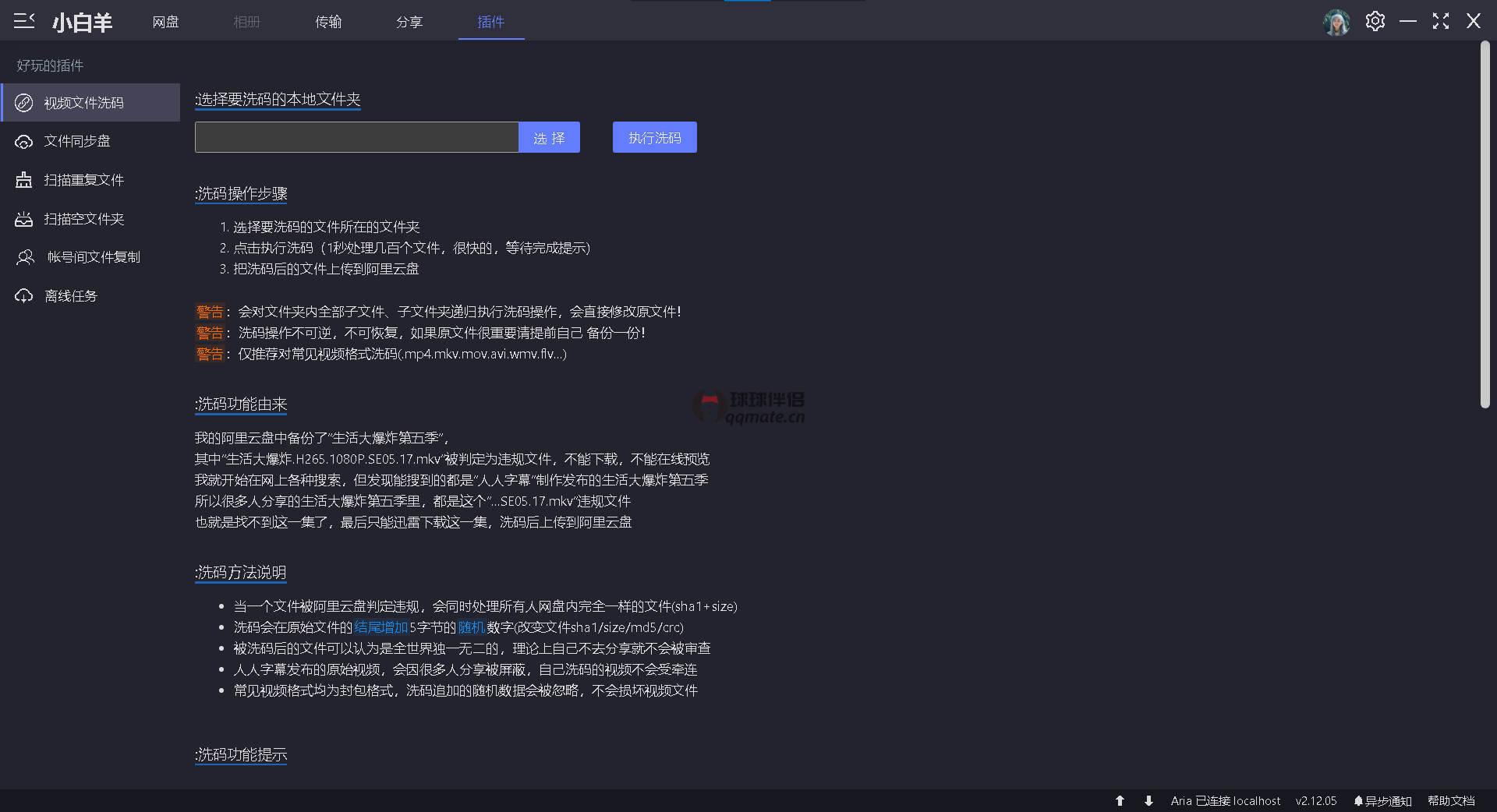Open the download arrow in status bar

pyautogui.click(x=1148, y=800)
